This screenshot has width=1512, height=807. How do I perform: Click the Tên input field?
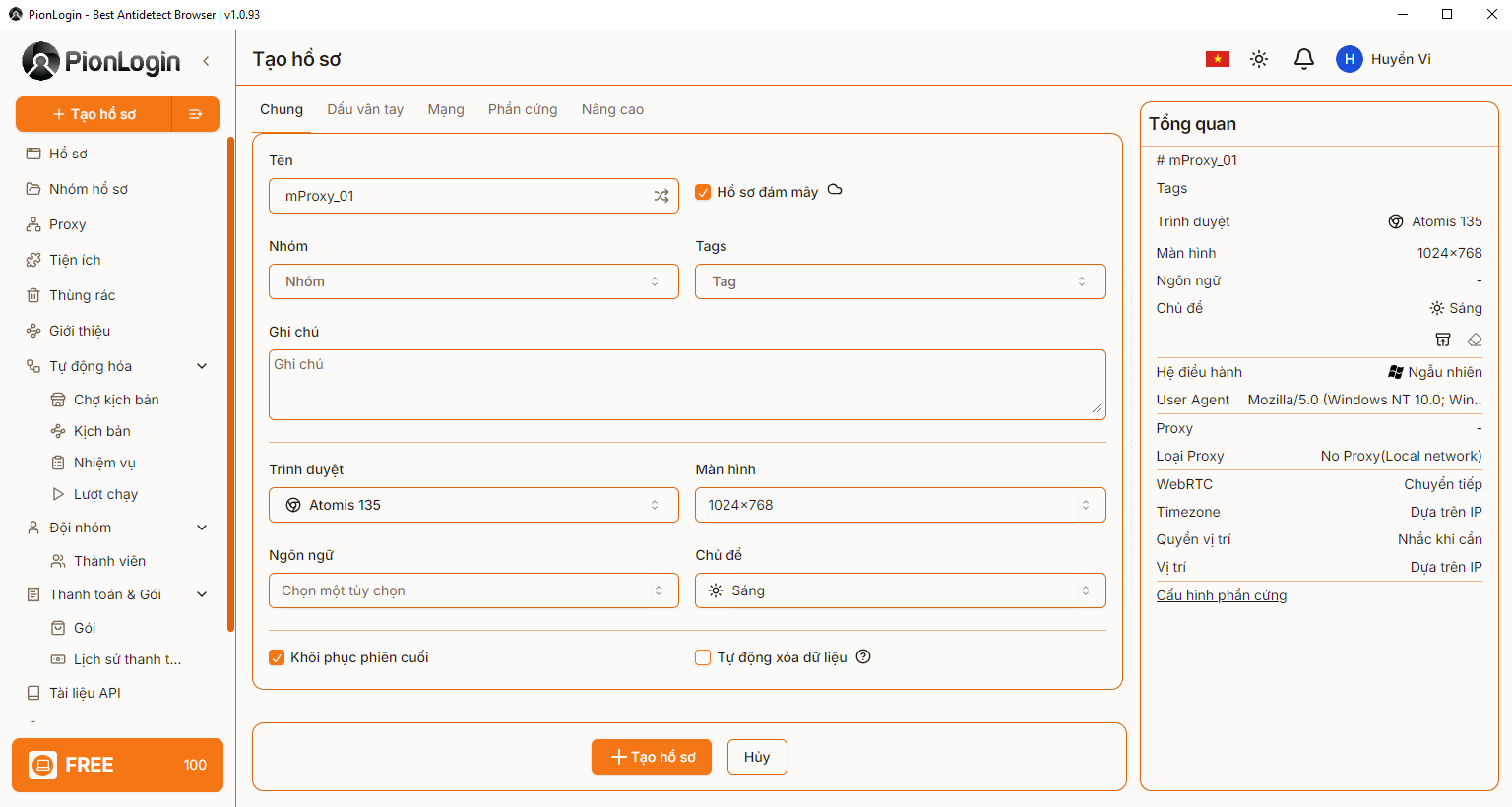[473, 196]
